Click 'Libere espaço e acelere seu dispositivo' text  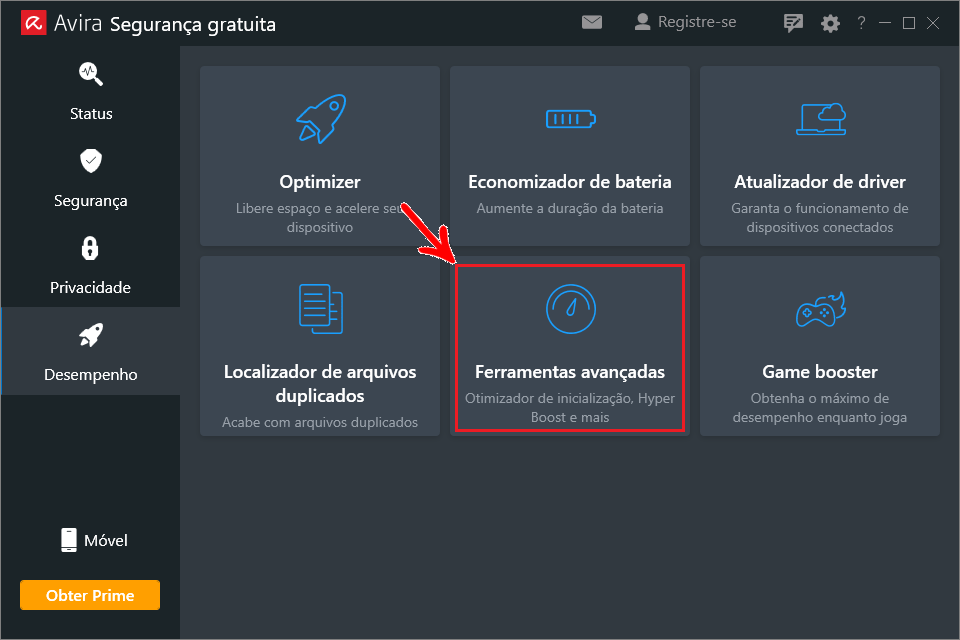pyautogui.click(x=320, y=217)
